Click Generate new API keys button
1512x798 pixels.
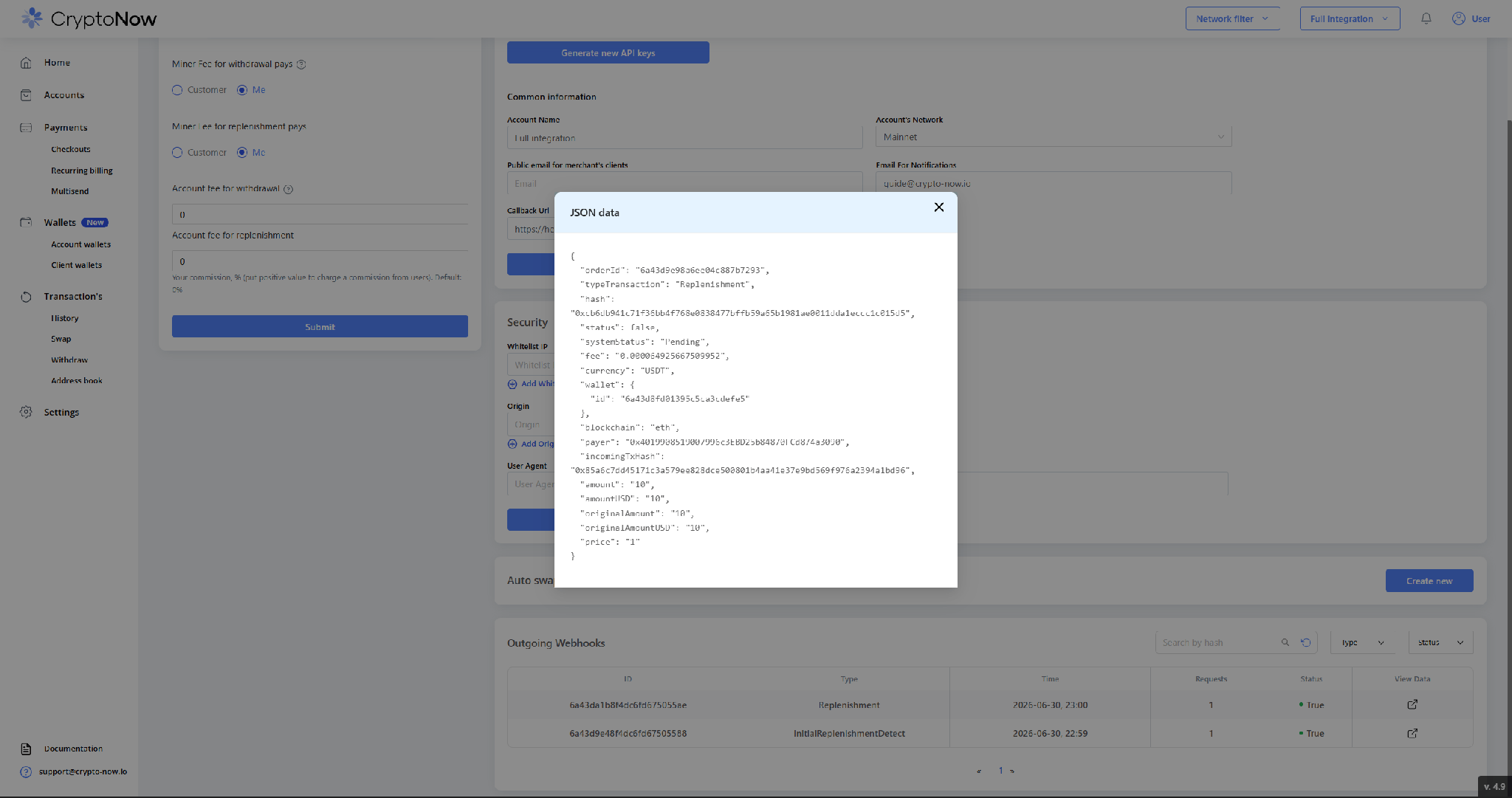pos(608,52)
